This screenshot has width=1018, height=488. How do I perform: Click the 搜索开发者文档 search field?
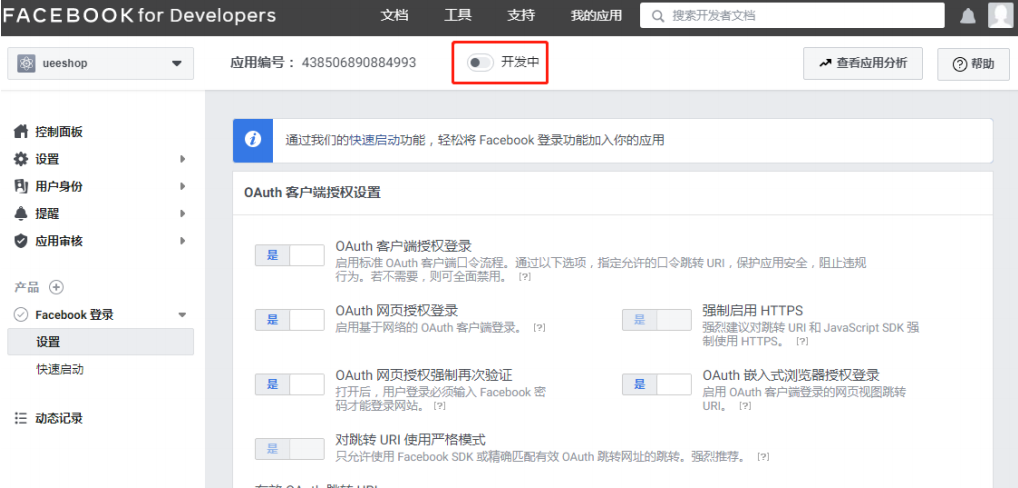click(x=792, y=16)
